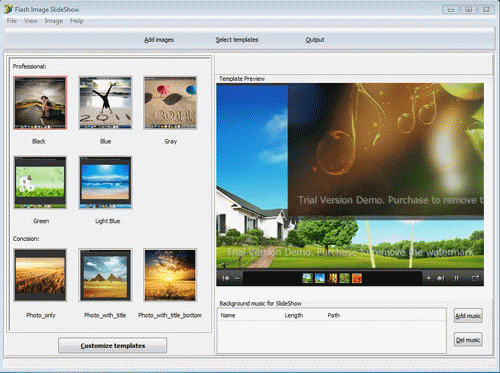Jump to last slide in preview player
Viewport: 500px width, 373px height.
(441, 278)
